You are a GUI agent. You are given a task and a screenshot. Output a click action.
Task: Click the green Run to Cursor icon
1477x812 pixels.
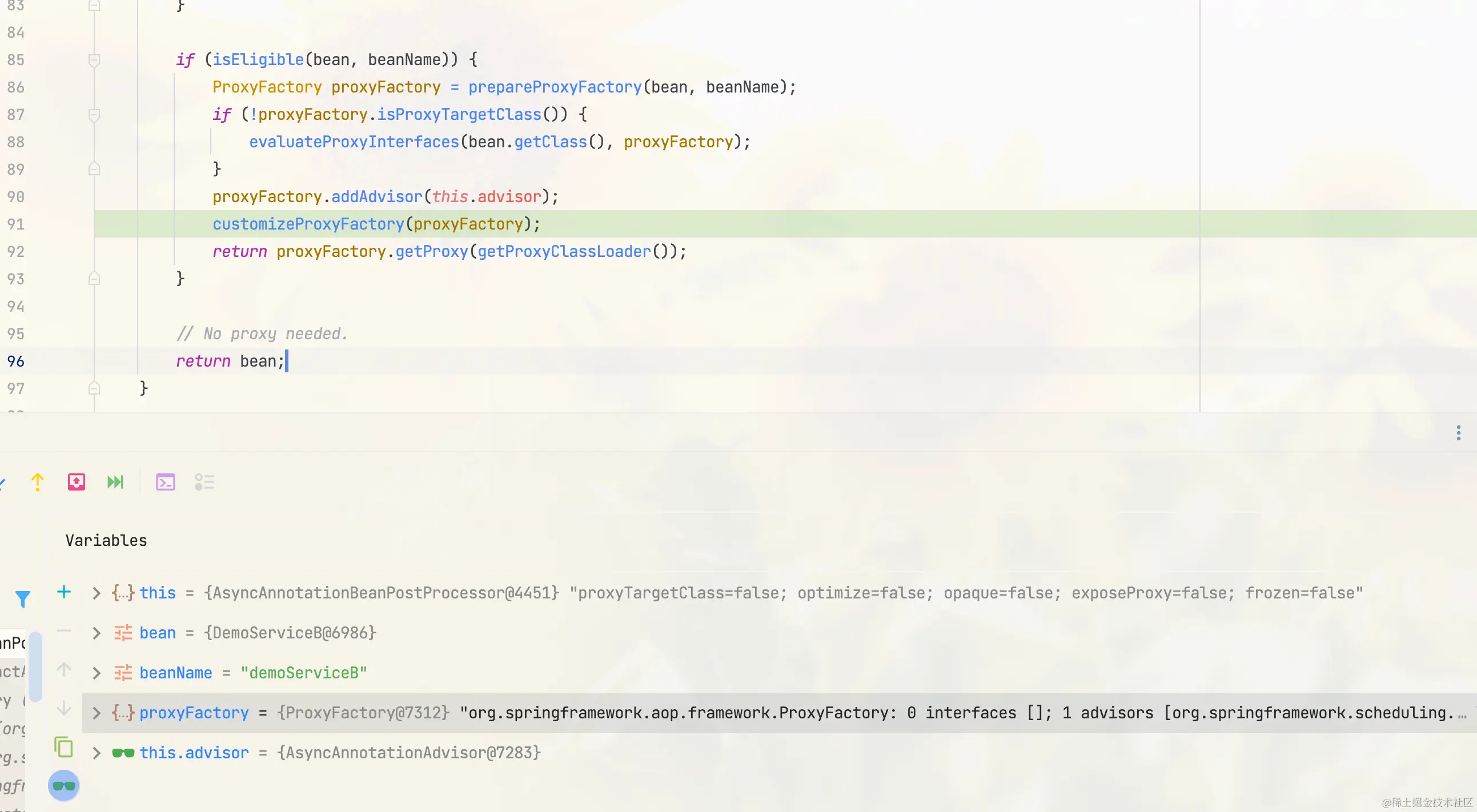pyautogui.click(x=115, y=481)
